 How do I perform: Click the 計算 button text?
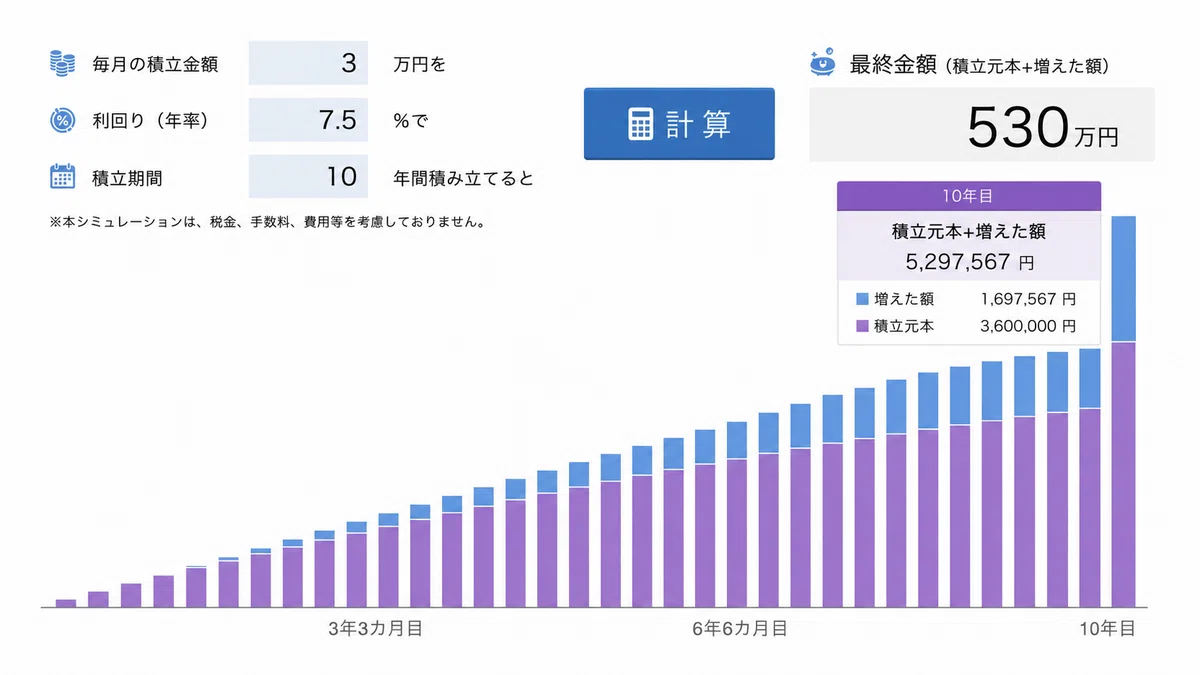[x=699, y=124]
